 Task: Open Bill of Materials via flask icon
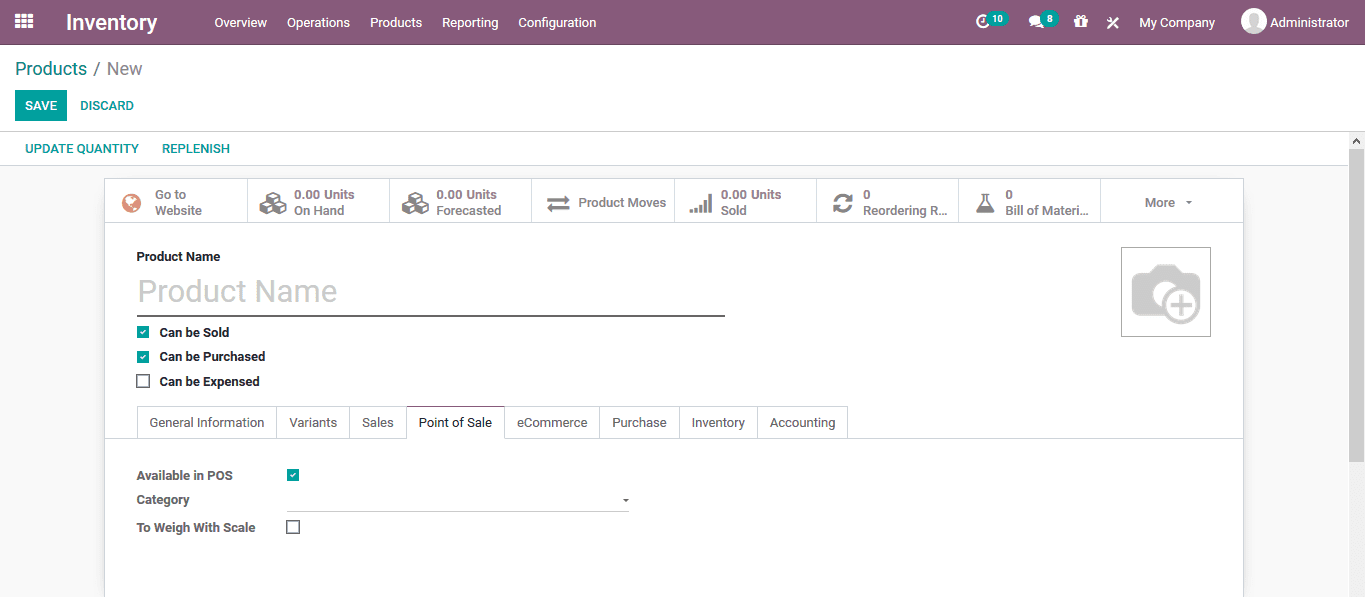pyautogui.click(x=1030, y=201)
